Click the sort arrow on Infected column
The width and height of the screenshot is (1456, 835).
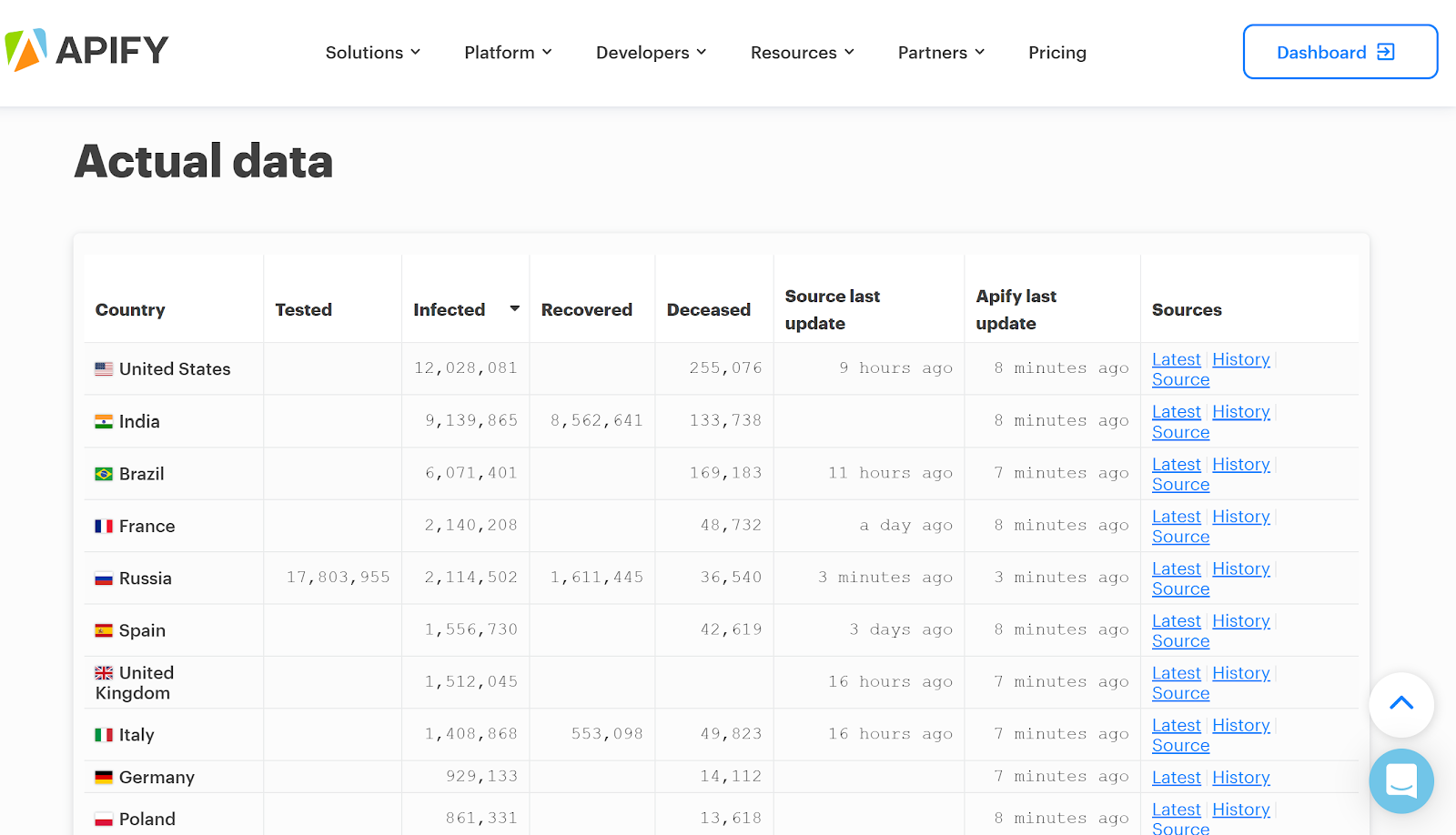click(x=515, y=309)
